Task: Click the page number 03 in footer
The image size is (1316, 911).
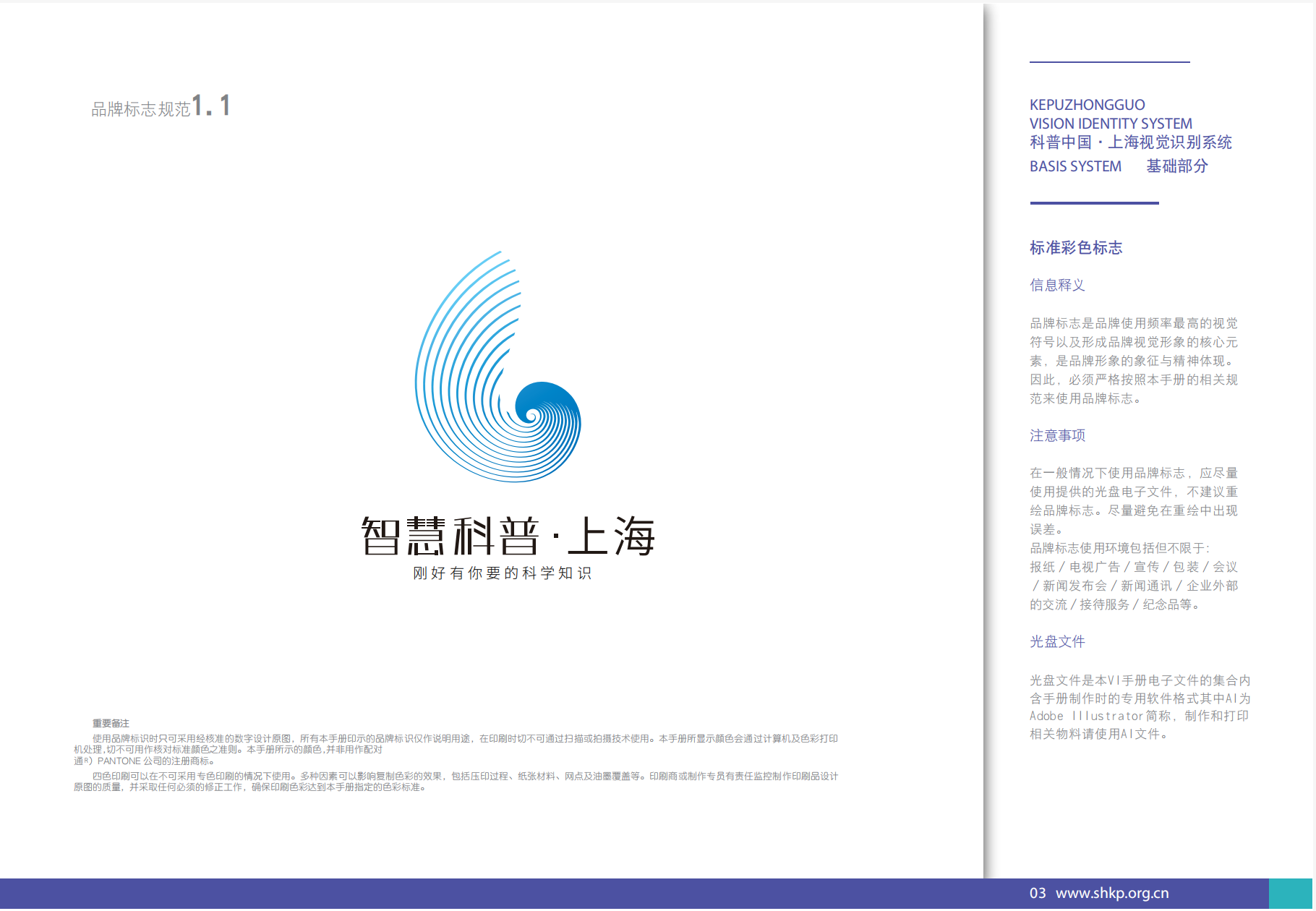Action: tap(1038, 893)
